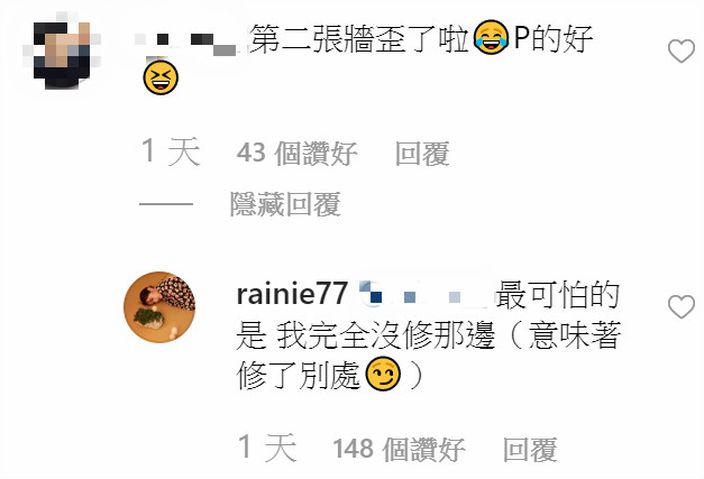
Task: View the 148 個讚好 likes list
Action: pos(399,448)
